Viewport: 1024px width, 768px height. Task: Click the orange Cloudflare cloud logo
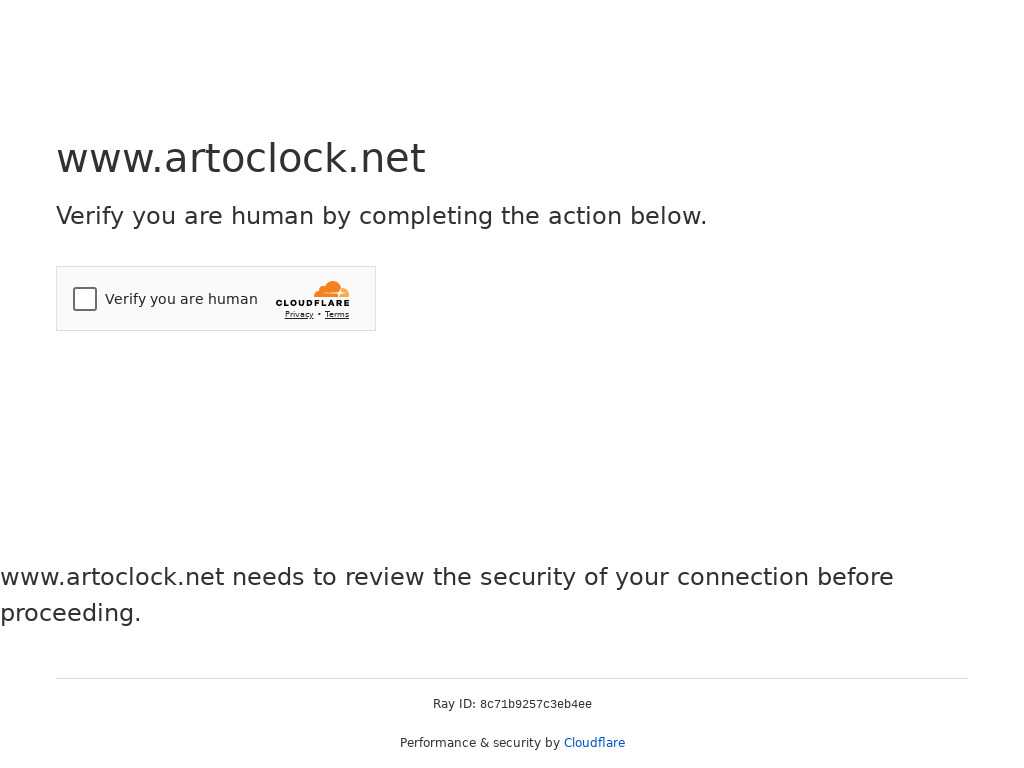point(331,290)
